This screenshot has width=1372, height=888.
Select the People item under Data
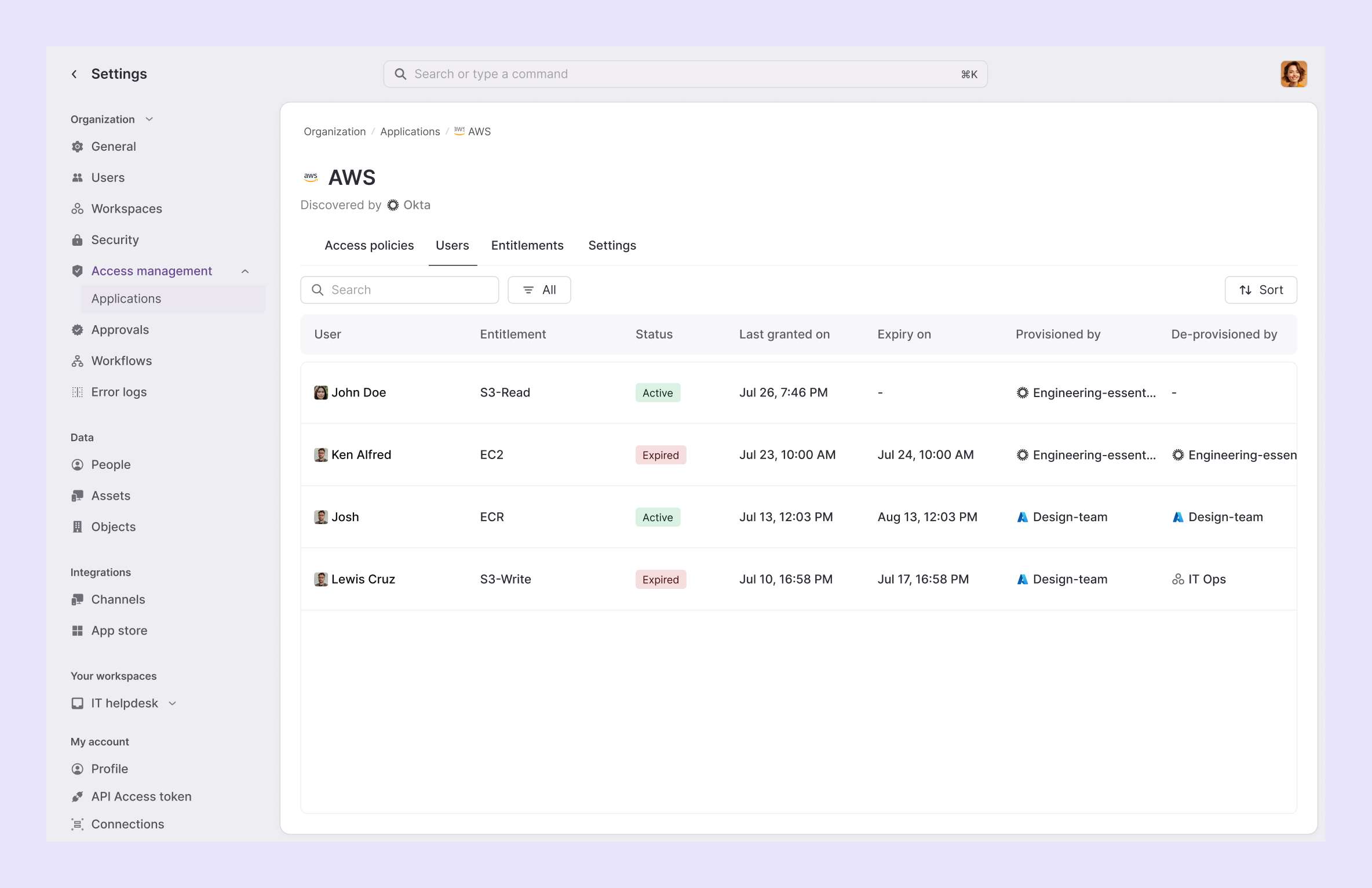110,464
